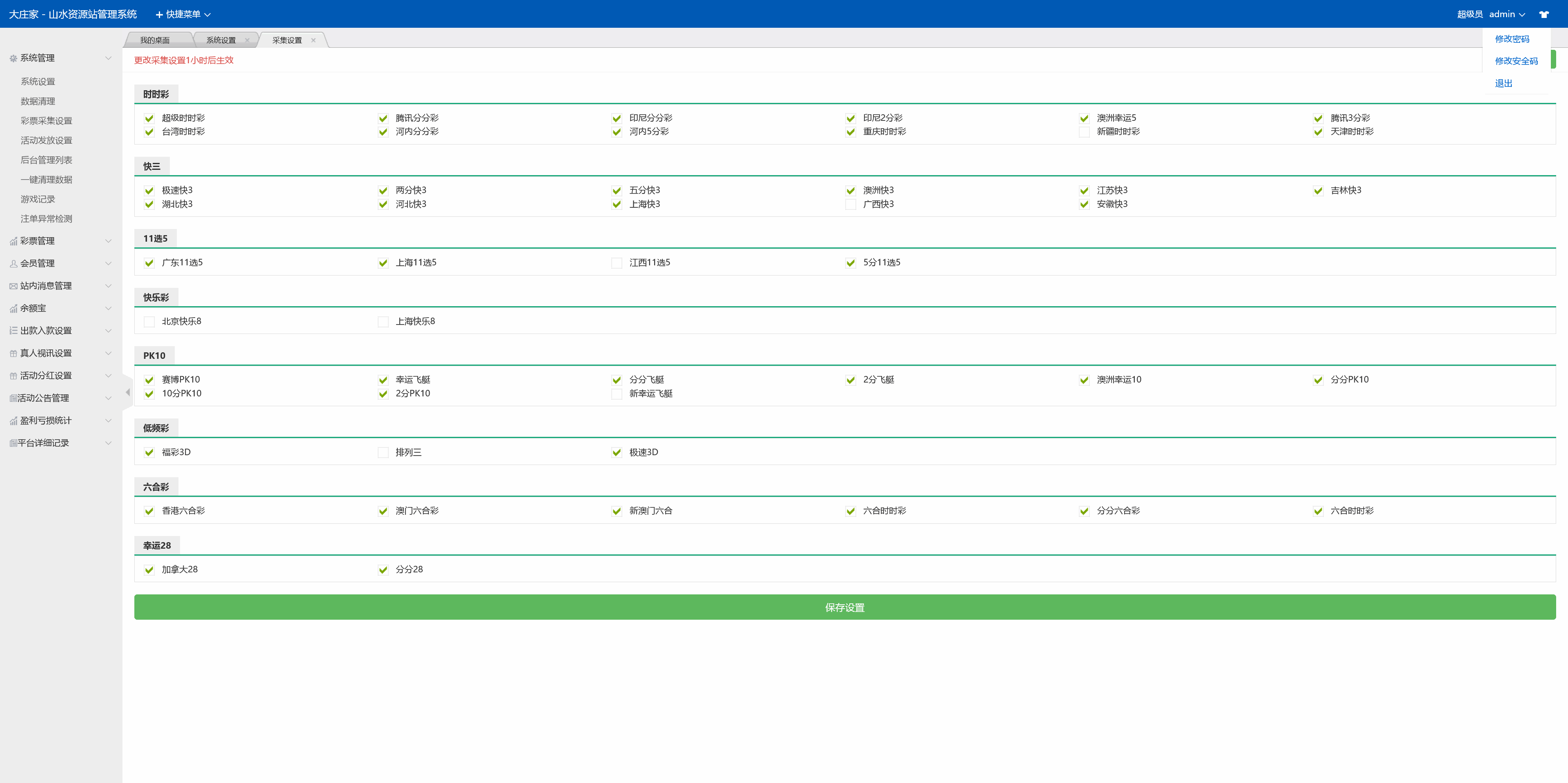This screenshot has height=783, width=1568.
Task: Switch to the 我的桌面 tab
Action: 155,40
